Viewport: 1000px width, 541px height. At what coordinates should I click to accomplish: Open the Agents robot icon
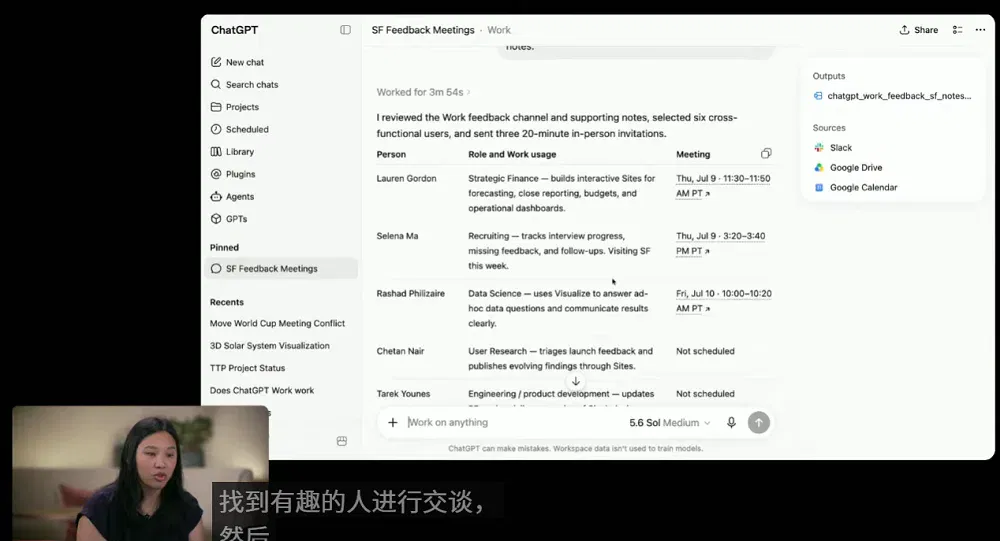216,196
